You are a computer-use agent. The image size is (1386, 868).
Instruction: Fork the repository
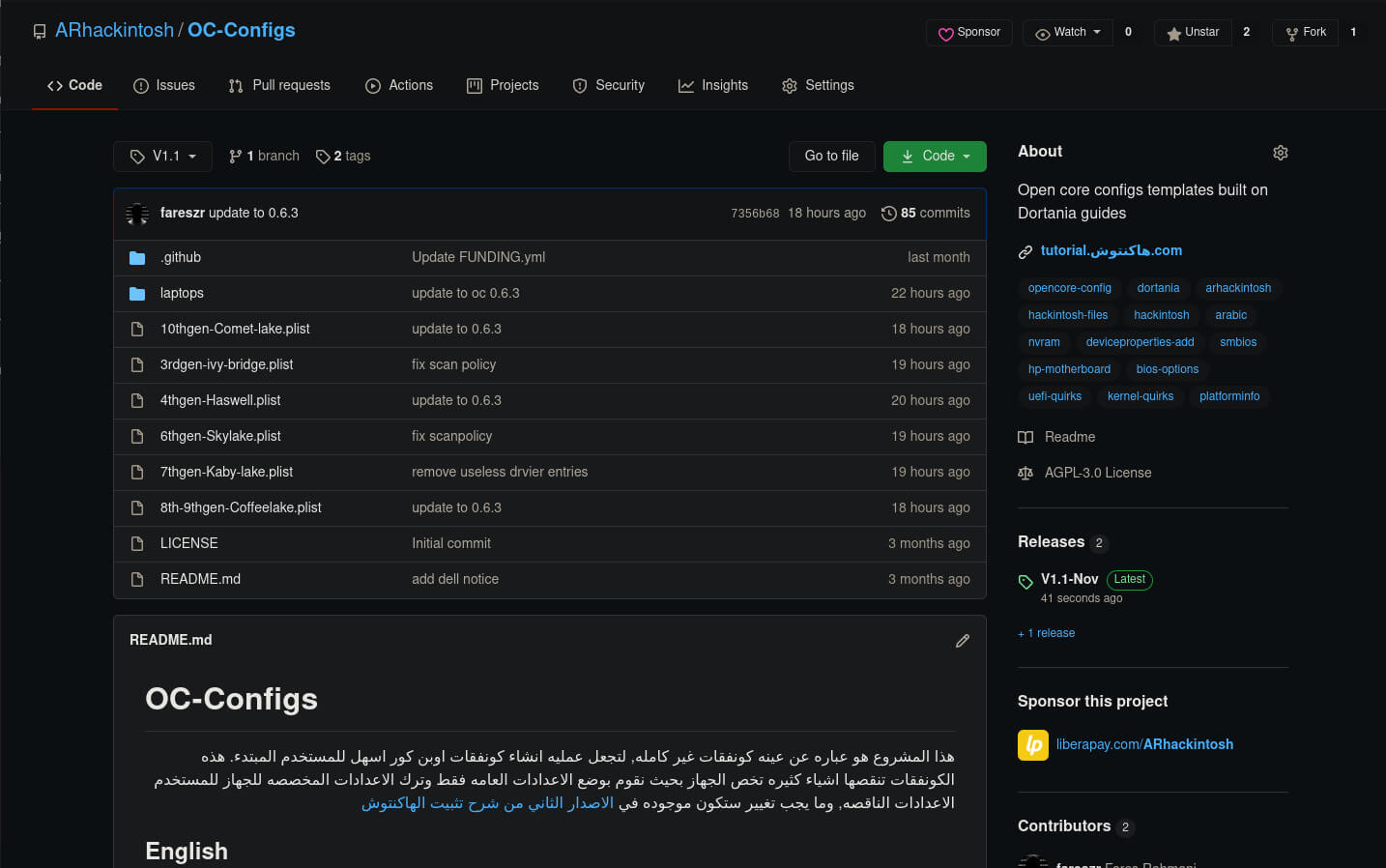click(1305, 32)
